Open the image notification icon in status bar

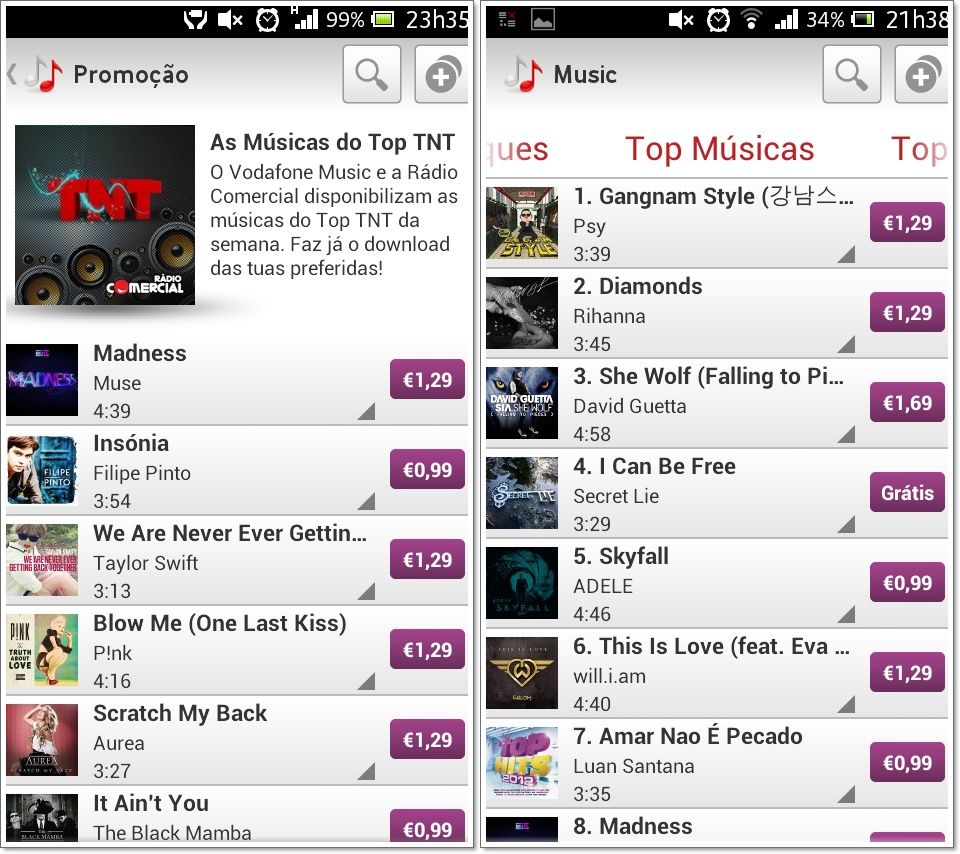pos(542,20)
